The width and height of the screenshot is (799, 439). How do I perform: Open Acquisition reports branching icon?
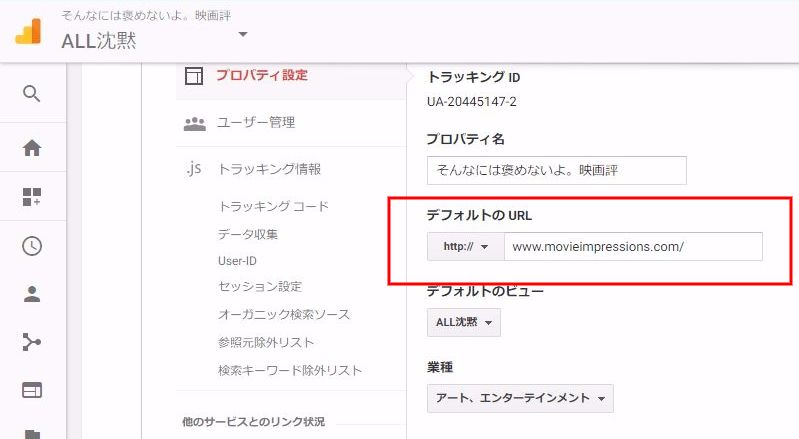(32, 342)
